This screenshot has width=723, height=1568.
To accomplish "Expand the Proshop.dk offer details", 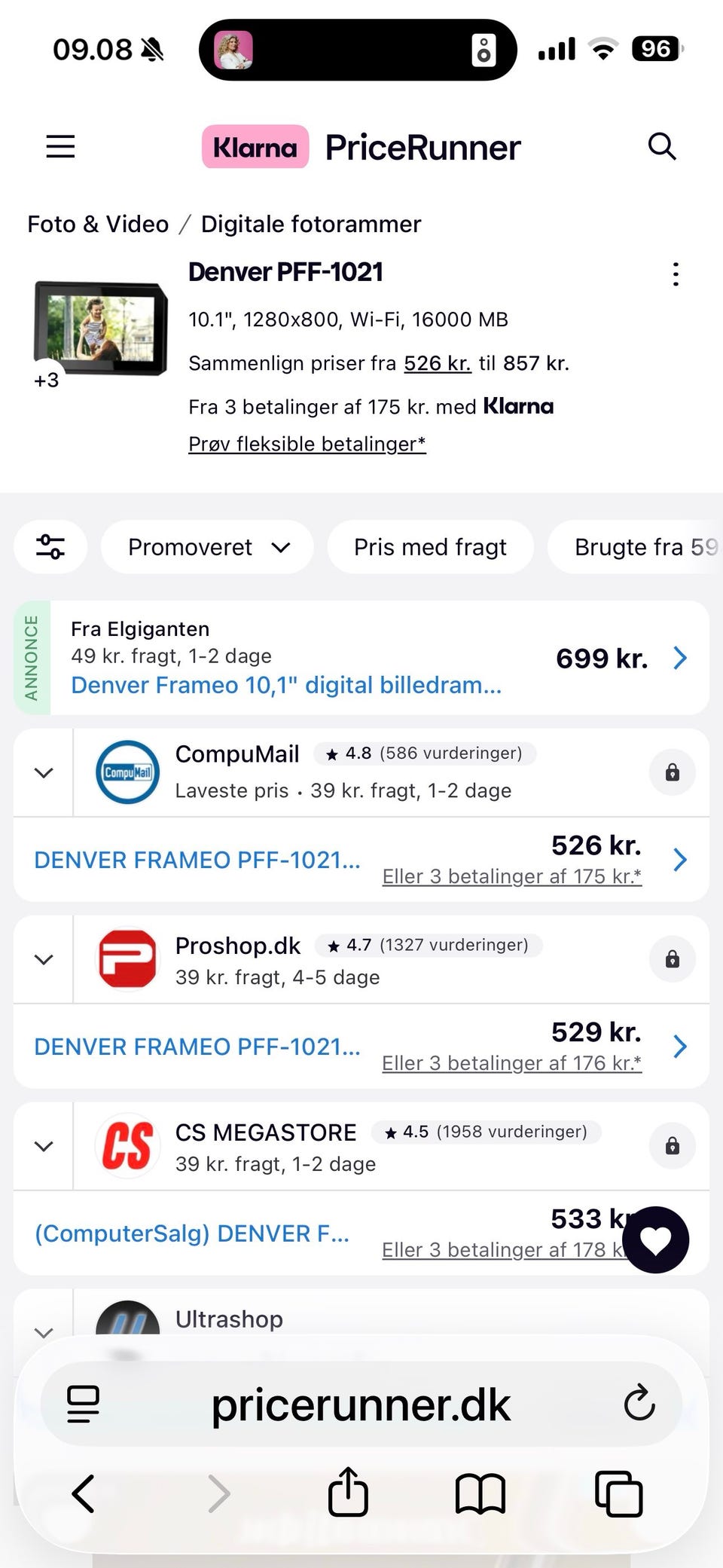I will 44,959.
